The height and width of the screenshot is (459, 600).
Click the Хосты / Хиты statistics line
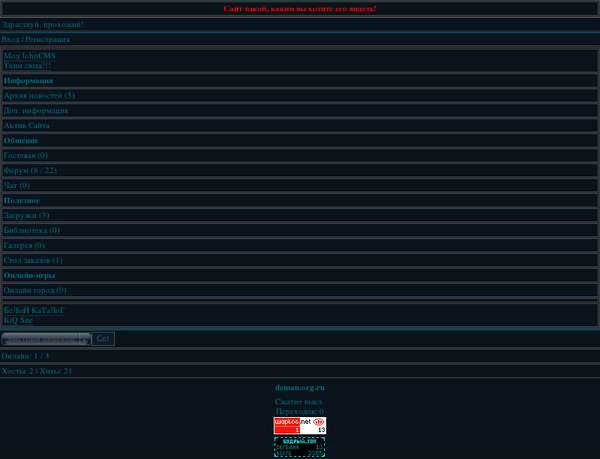click(37, 371)
